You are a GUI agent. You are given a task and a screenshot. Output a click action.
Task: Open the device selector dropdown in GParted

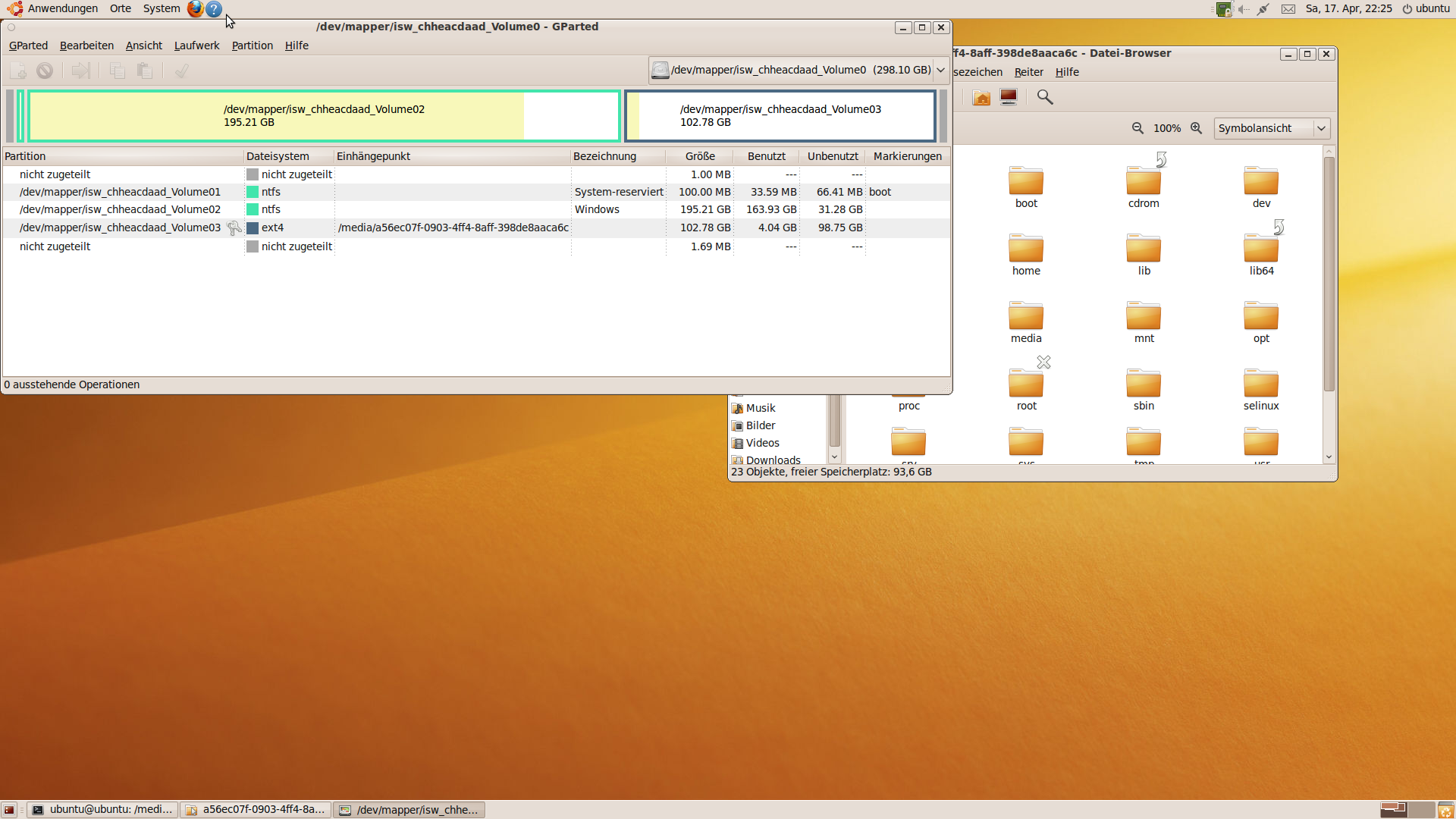940,70
